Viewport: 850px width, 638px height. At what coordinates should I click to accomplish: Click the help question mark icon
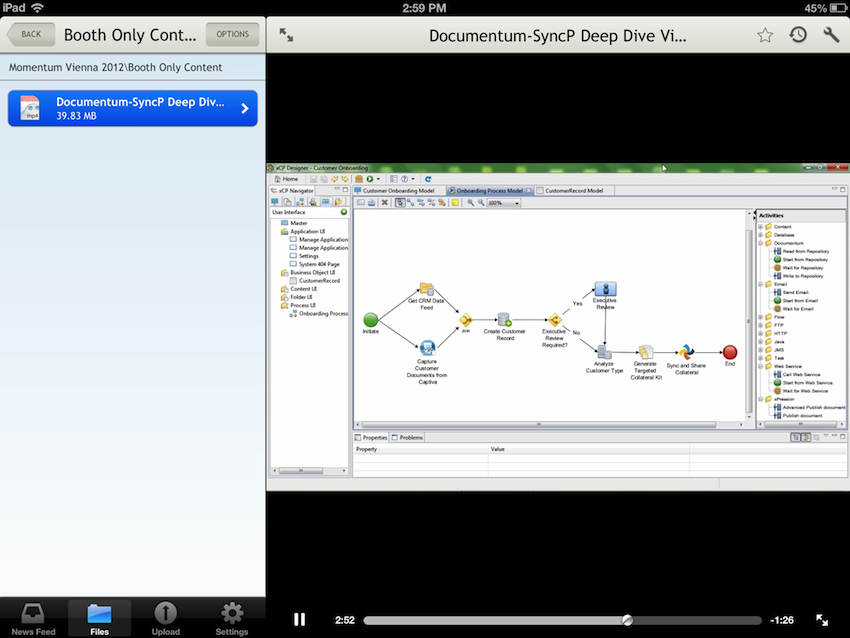[x=404, y=179]
